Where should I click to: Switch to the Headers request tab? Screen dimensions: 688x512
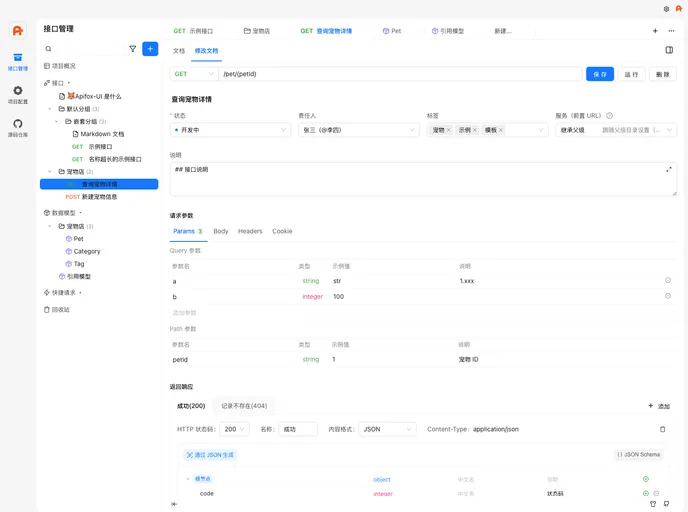click(250, 231)
